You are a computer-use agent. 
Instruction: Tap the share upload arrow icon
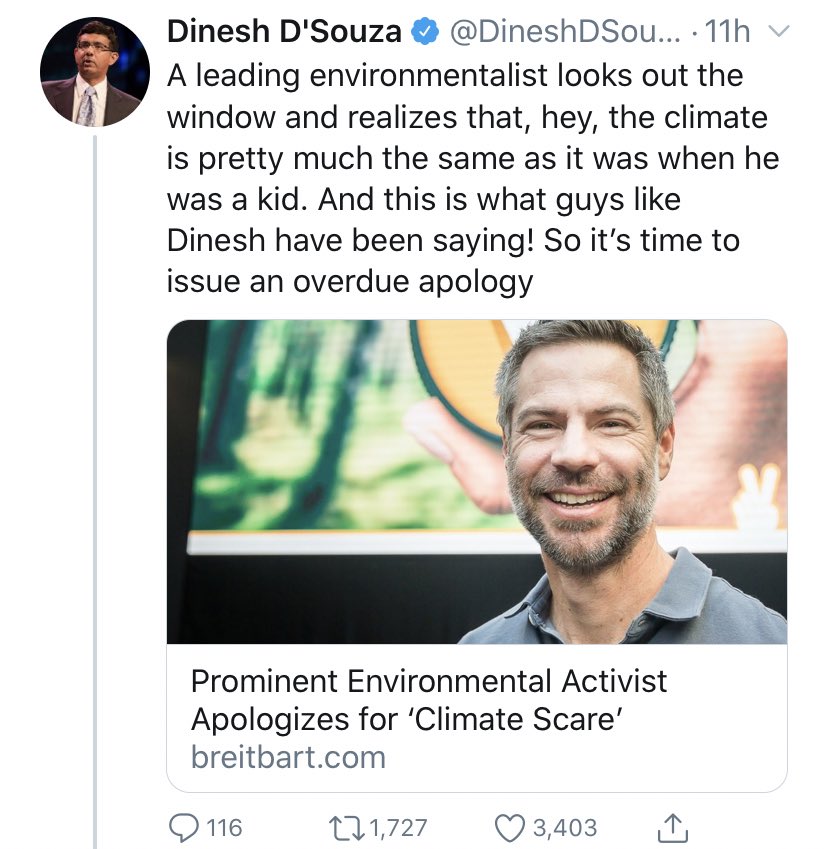670,826
